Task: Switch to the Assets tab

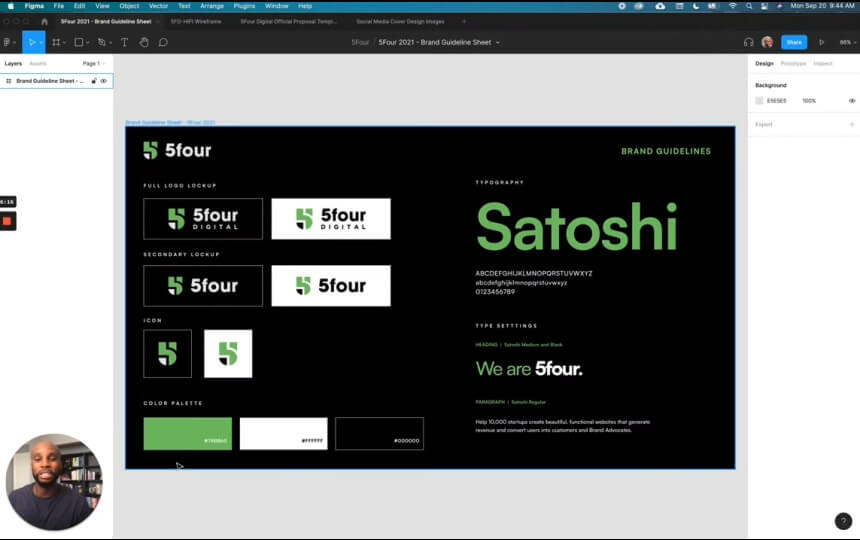Action: (38, 64)
